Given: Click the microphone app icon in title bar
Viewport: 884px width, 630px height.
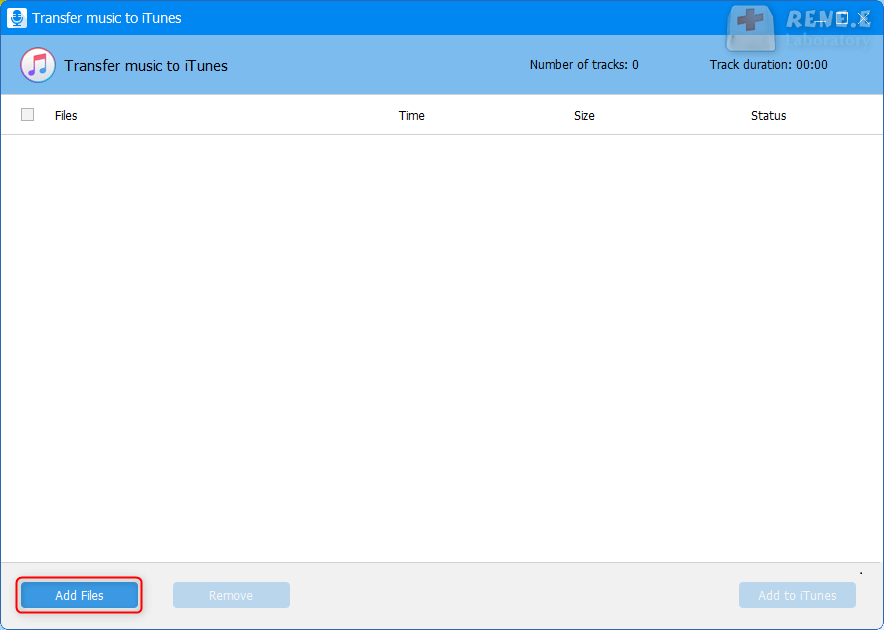Looking at the screenshot, I should pyautogui.click(x=17, y=18).
